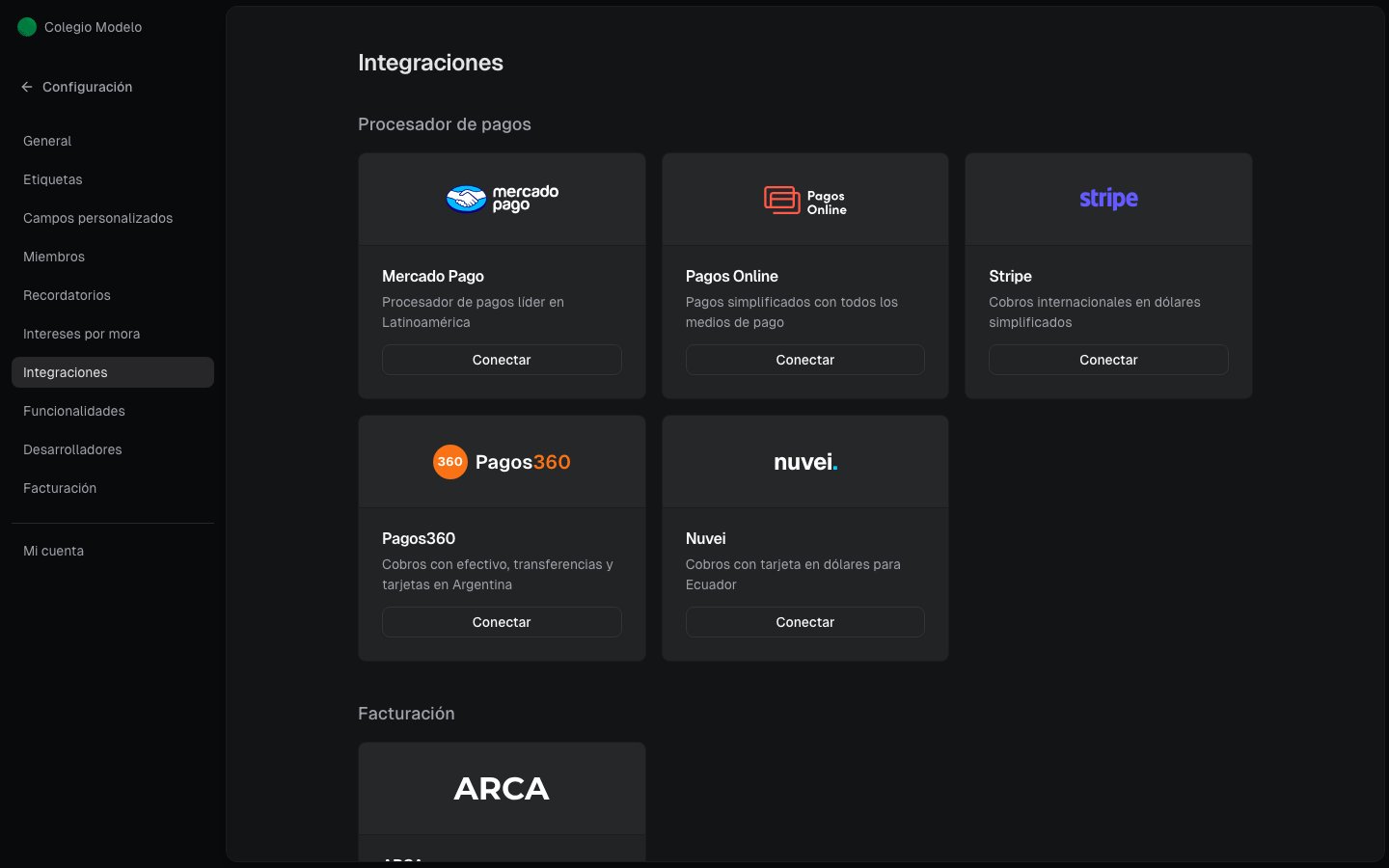This screenshot has width=1389, height=868.
Task: Click the Pagos Online logo
Action: (805, 201)
